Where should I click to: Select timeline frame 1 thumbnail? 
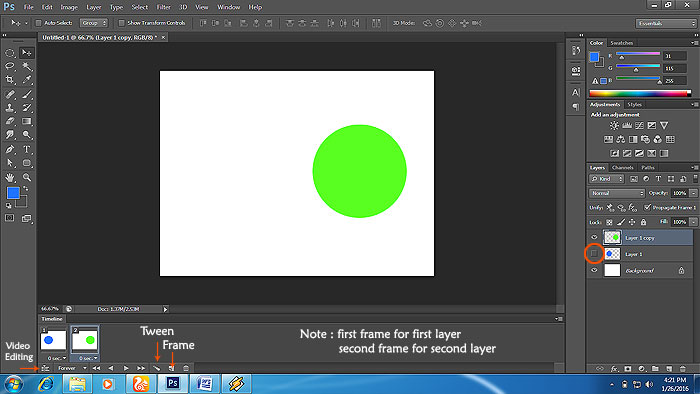[x=53, y=340]
